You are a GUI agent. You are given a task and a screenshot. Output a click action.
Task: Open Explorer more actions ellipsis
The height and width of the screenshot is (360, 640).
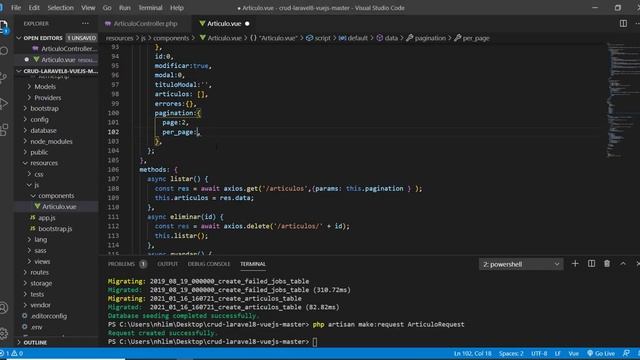click(85, 24)
